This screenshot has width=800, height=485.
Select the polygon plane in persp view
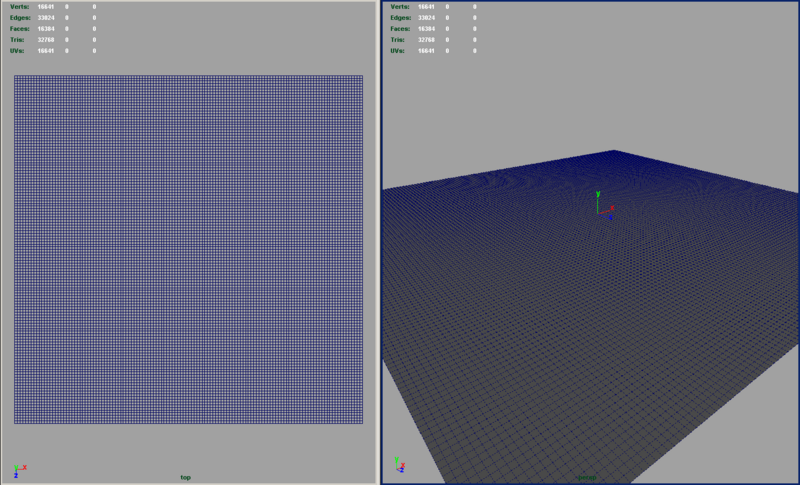coord(591,316)
